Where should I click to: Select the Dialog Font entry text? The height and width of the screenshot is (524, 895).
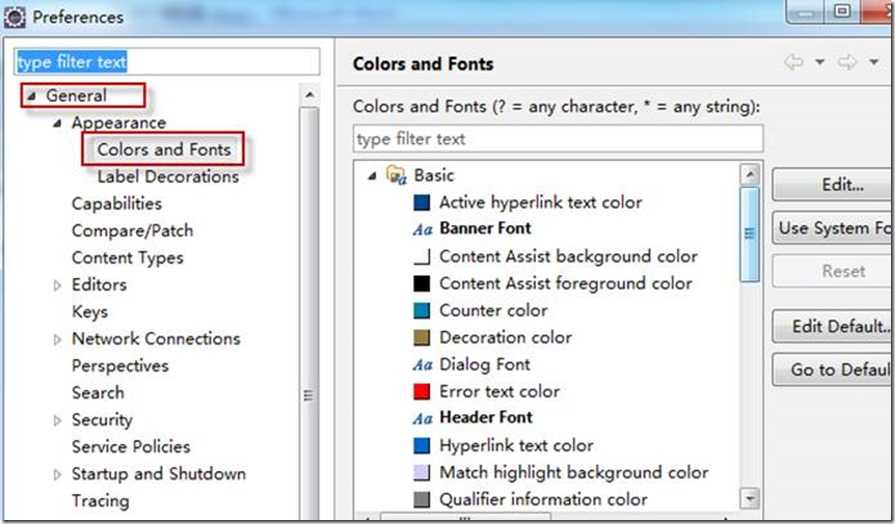pos(485,364)
